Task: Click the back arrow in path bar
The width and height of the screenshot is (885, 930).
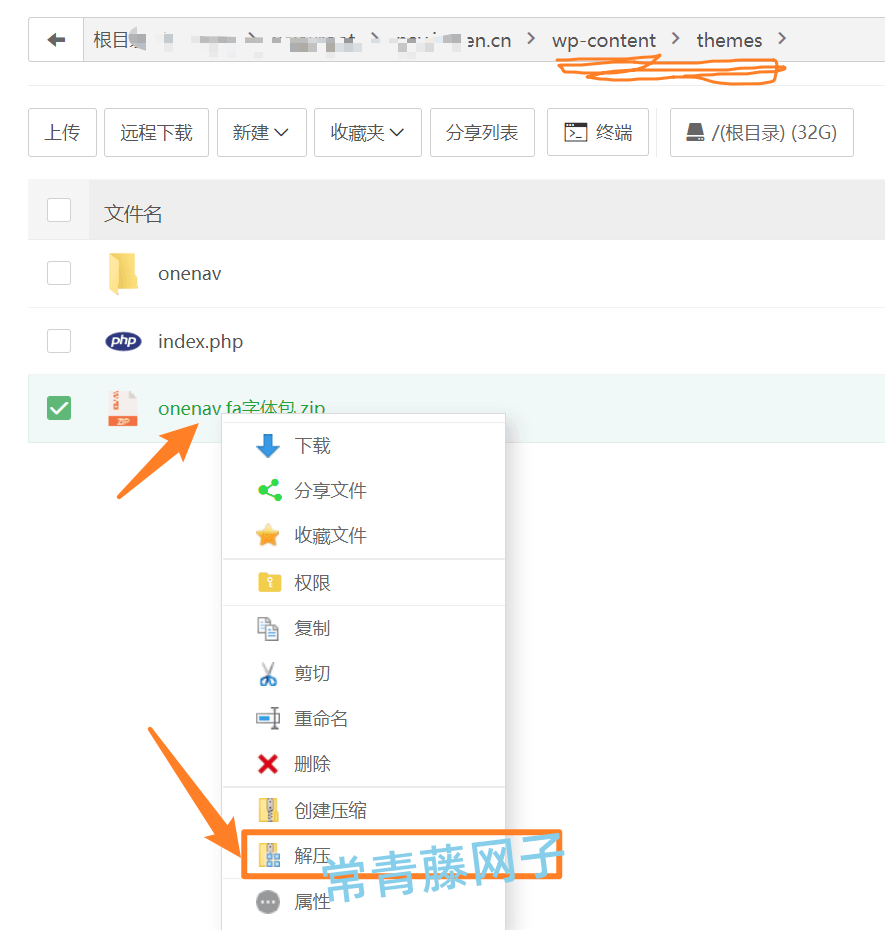Action: (56, 40)
